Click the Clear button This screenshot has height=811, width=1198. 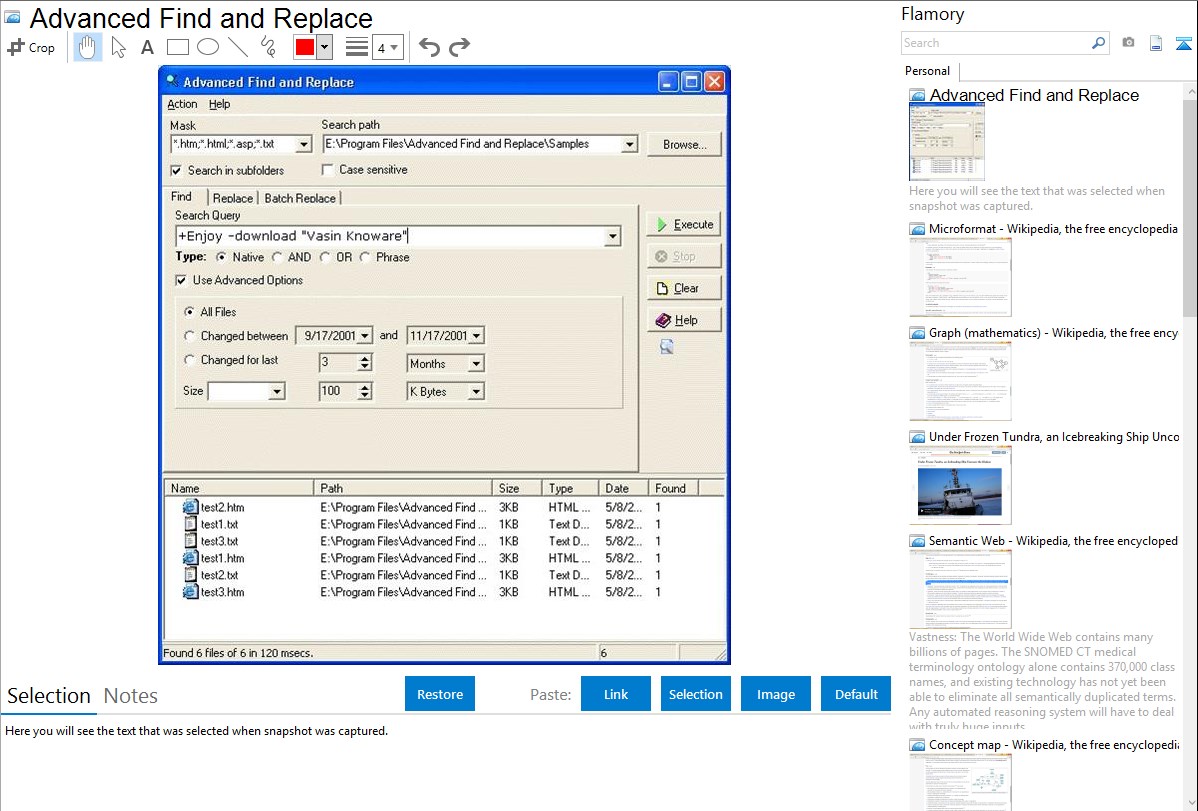tap(685, 288)
